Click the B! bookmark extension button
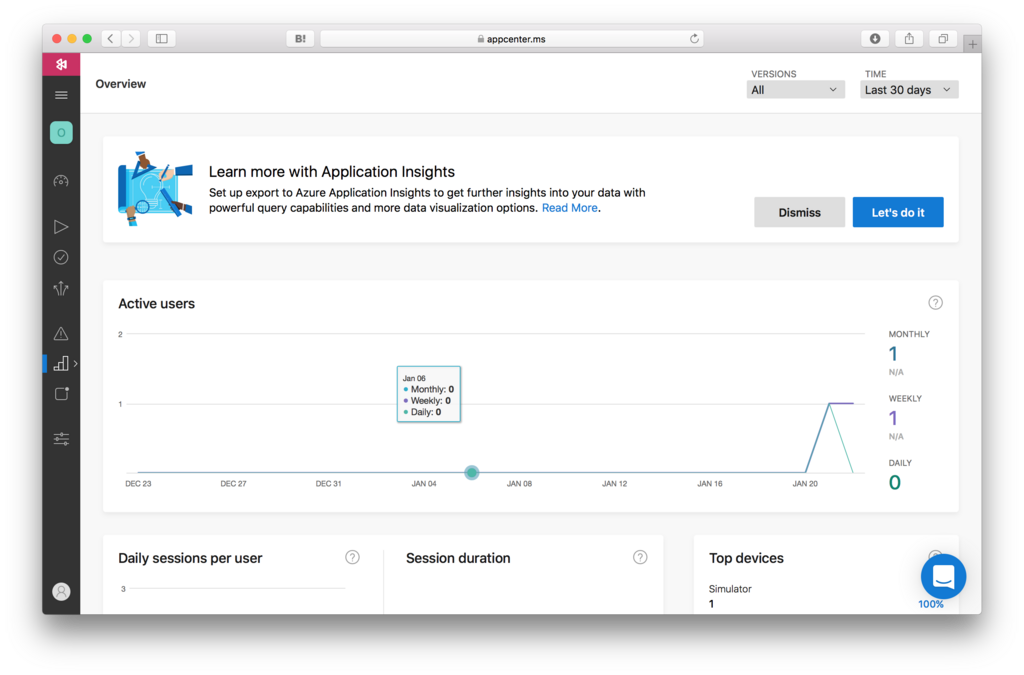 (300, 39)
